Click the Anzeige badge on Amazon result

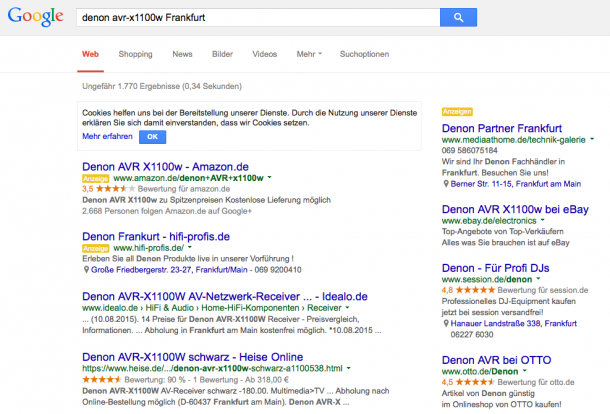[x=96, y=179]
